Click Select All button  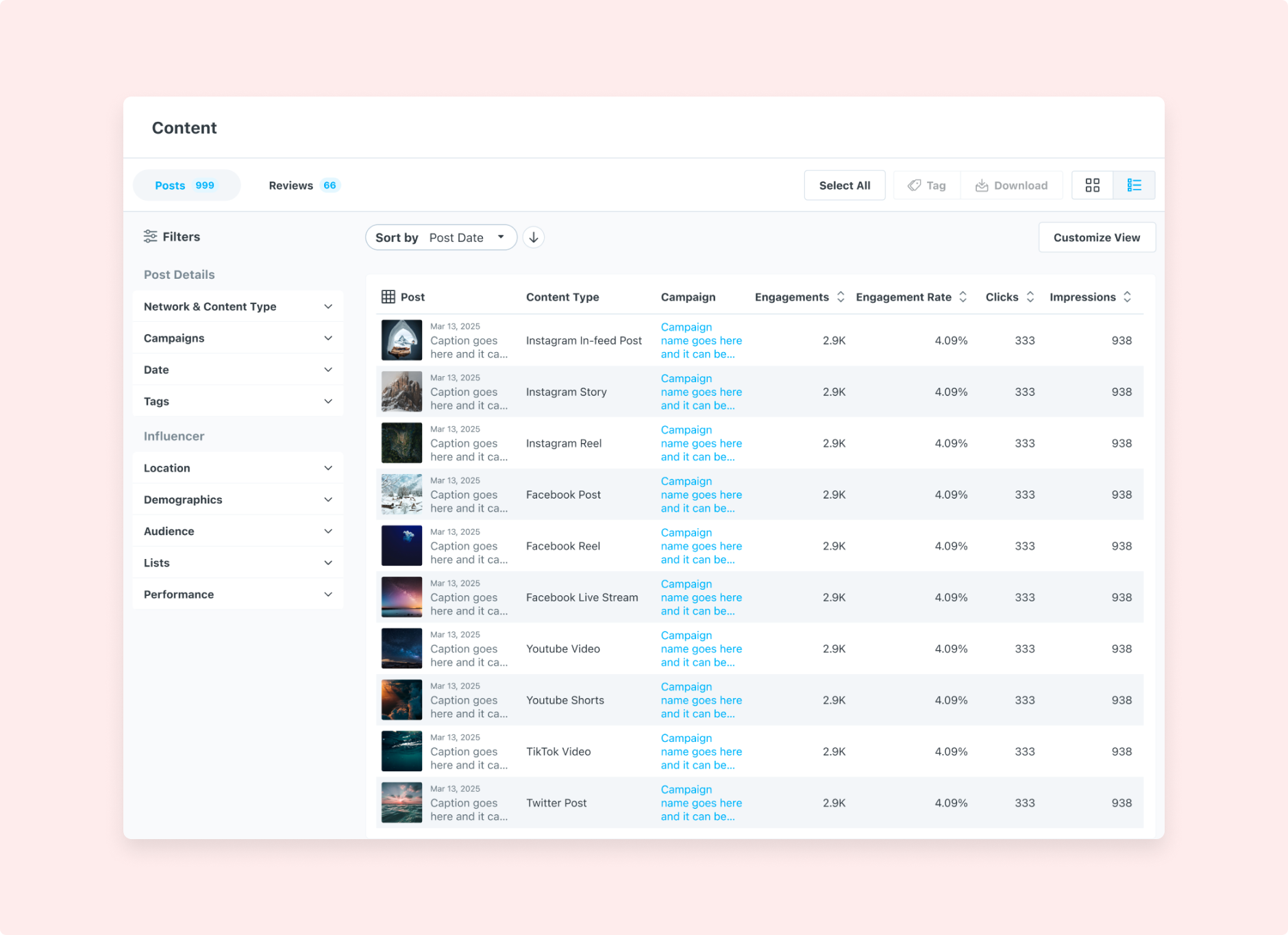tap(844, 185)
